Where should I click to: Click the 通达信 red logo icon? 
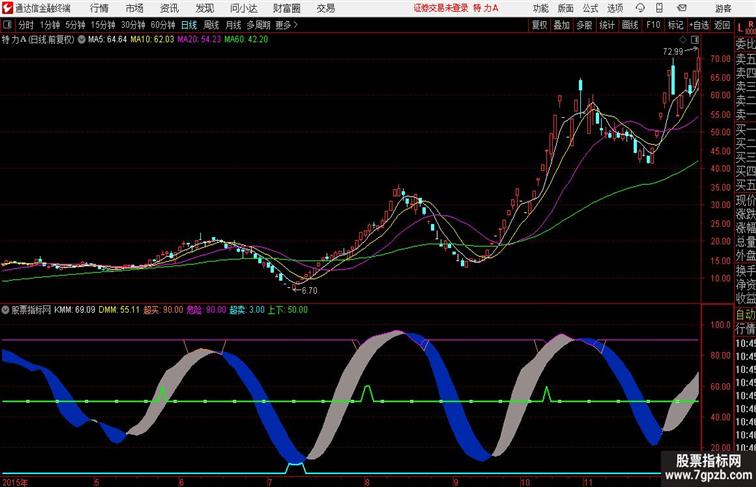pyautogui.click(x=7, y=8)
